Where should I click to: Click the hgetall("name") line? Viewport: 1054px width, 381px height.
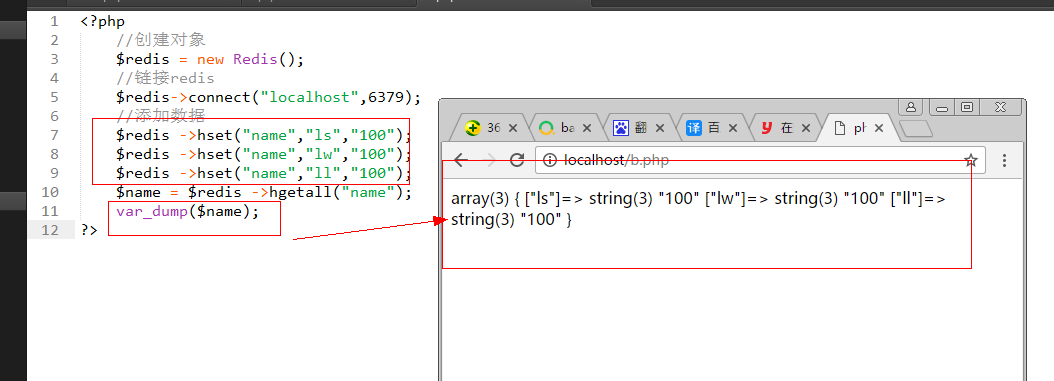(264, 193)
